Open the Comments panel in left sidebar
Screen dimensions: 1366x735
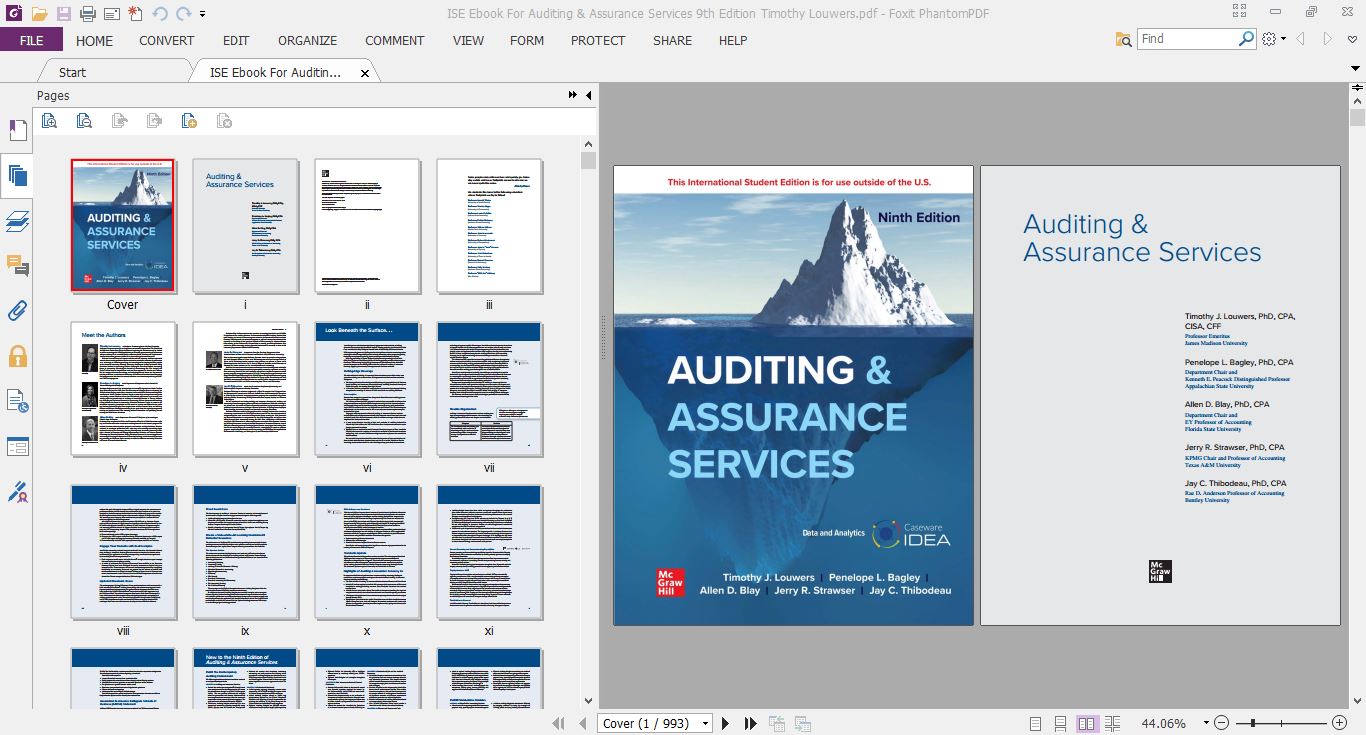pyautogui.click(x=17, y=266)
